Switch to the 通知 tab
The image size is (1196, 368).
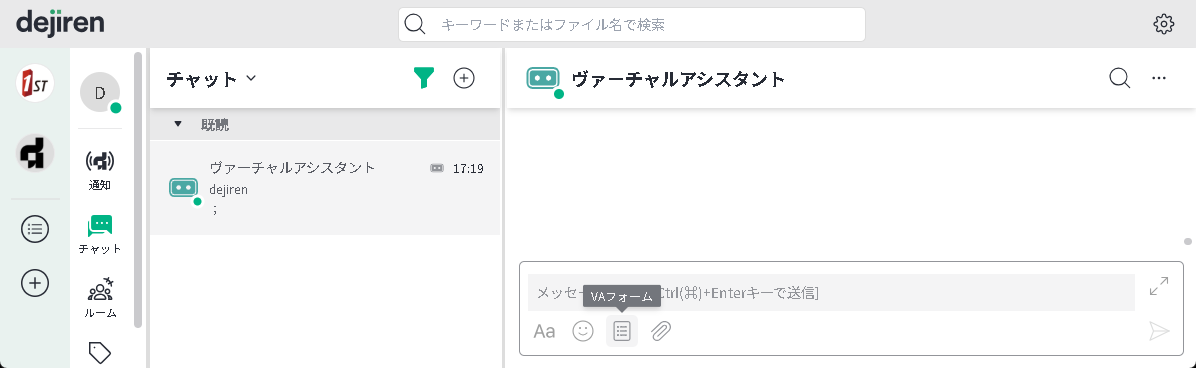[x=100, y=170]
